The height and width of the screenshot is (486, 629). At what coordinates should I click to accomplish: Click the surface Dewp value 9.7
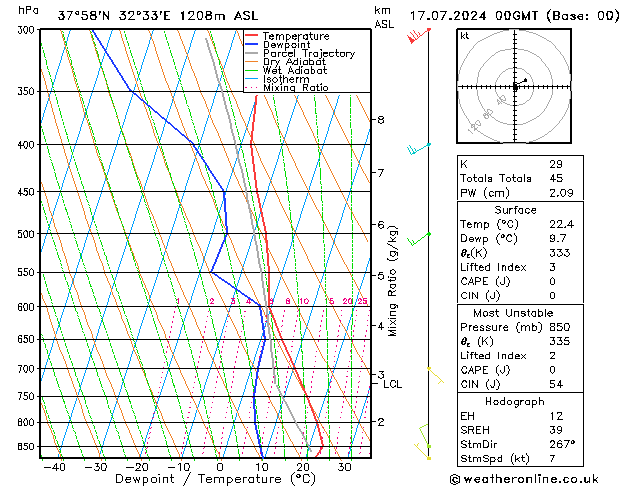click(x=558, y=239)
